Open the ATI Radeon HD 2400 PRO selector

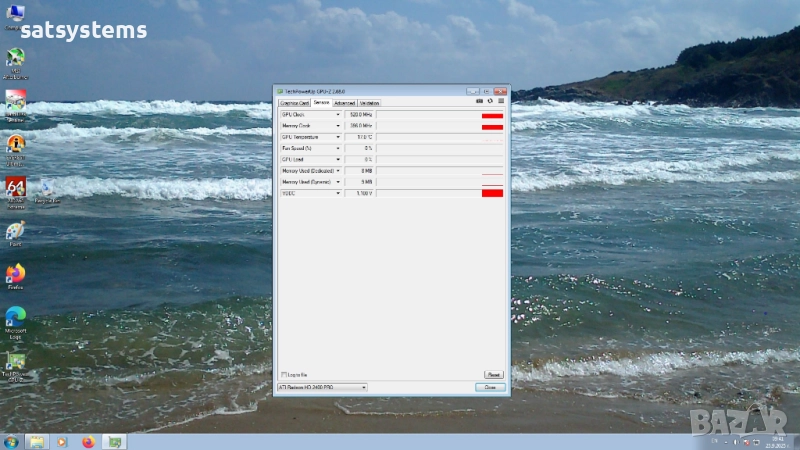pos(323,387)
